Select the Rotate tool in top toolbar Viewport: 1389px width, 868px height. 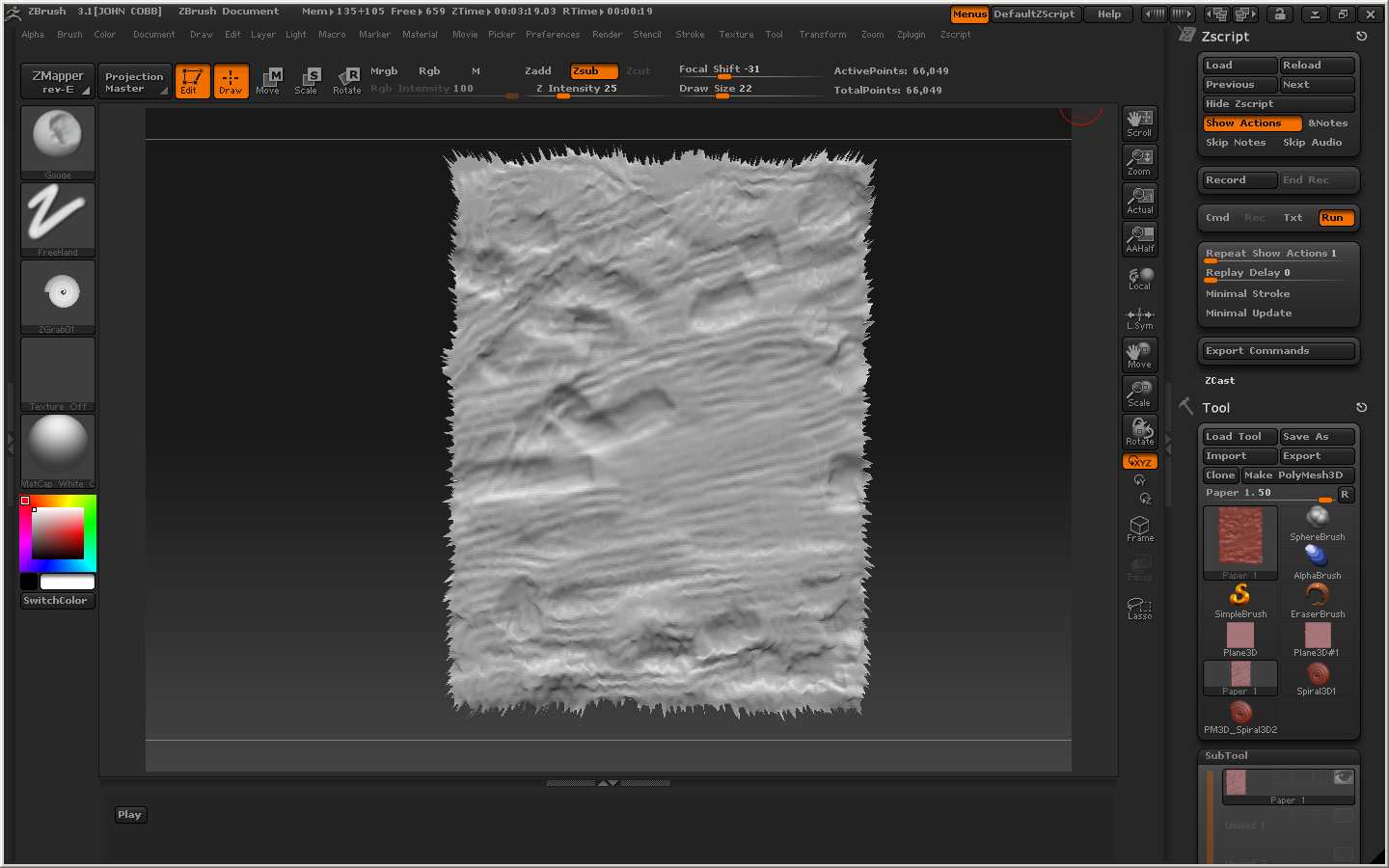click(x=347, y=81)
